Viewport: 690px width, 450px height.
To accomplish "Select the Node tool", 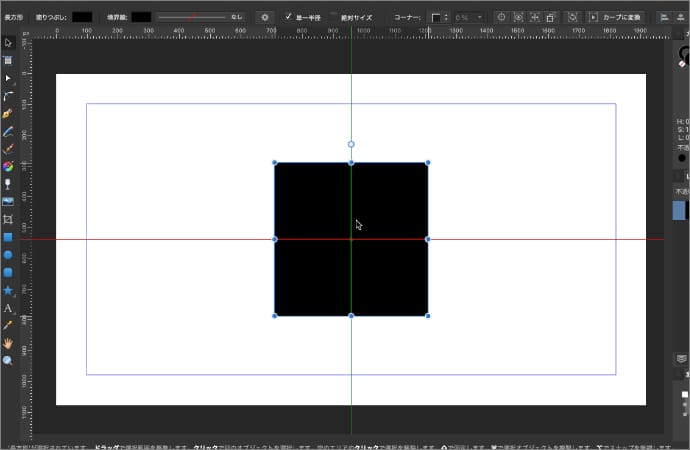I will pyautogui.click(x=8, y=78).
